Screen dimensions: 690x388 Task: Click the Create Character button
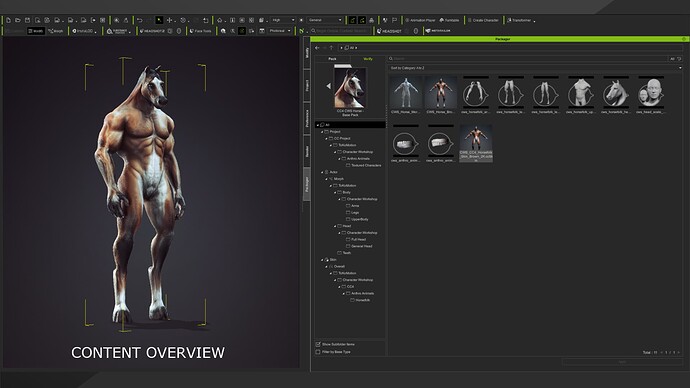483,20
